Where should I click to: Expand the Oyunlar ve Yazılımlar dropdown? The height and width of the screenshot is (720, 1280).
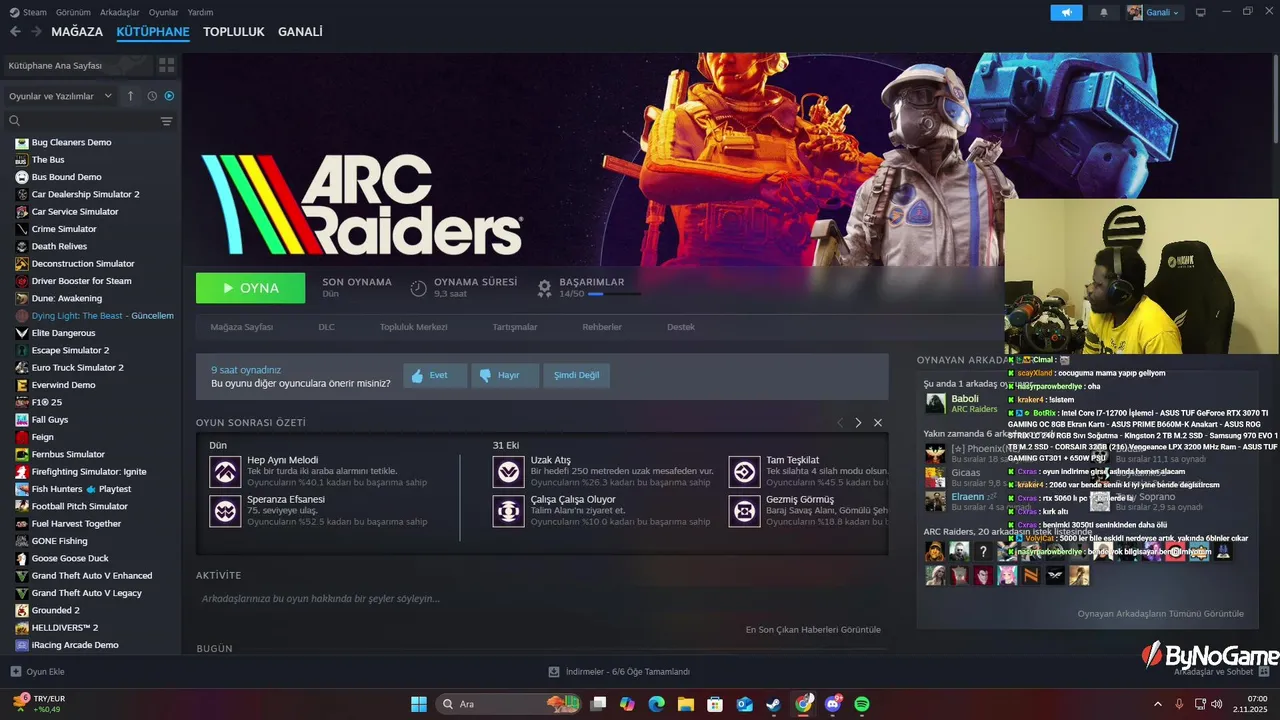60,96
